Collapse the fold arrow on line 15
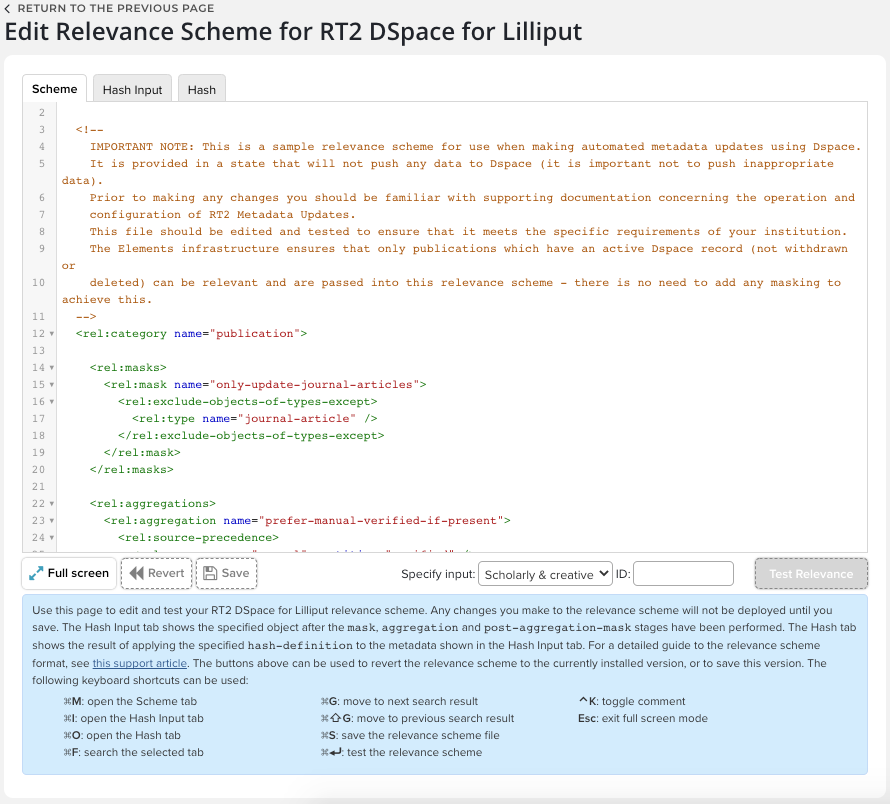Screen dimensions: 890x804 [x=52, y=385]
